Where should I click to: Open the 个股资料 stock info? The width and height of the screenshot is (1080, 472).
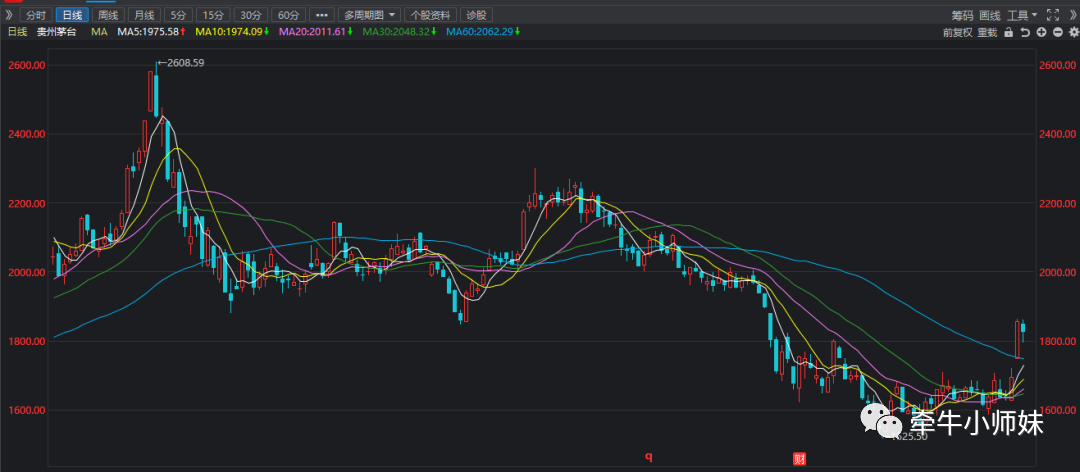coord(429,15)
